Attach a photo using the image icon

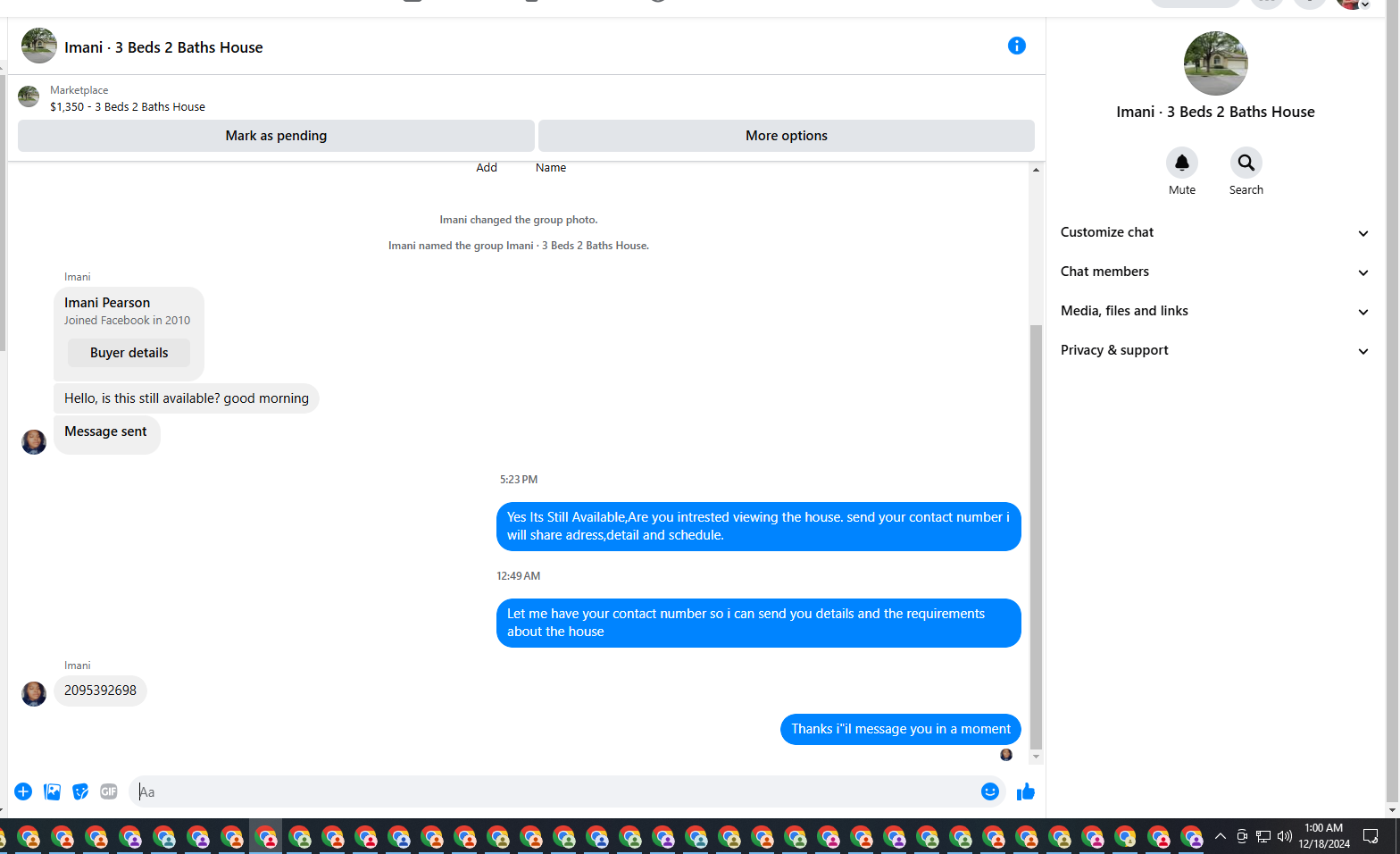53,791
